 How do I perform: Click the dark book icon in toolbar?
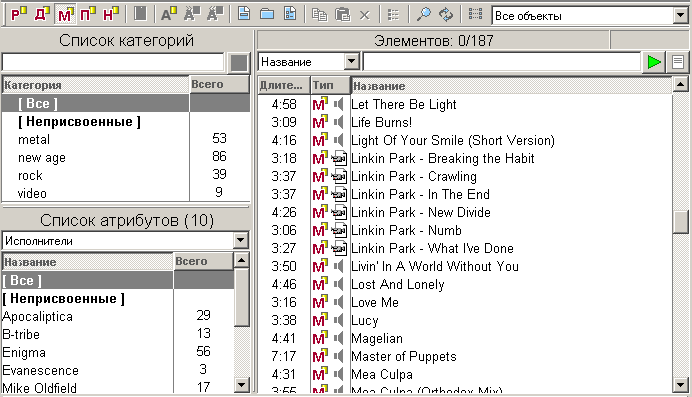140,14
